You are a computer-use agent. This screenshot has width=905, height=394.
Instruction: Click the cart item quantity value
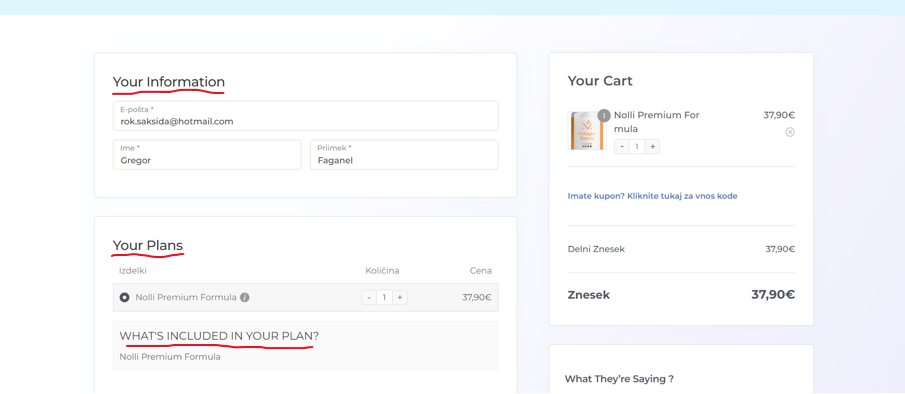637,147
